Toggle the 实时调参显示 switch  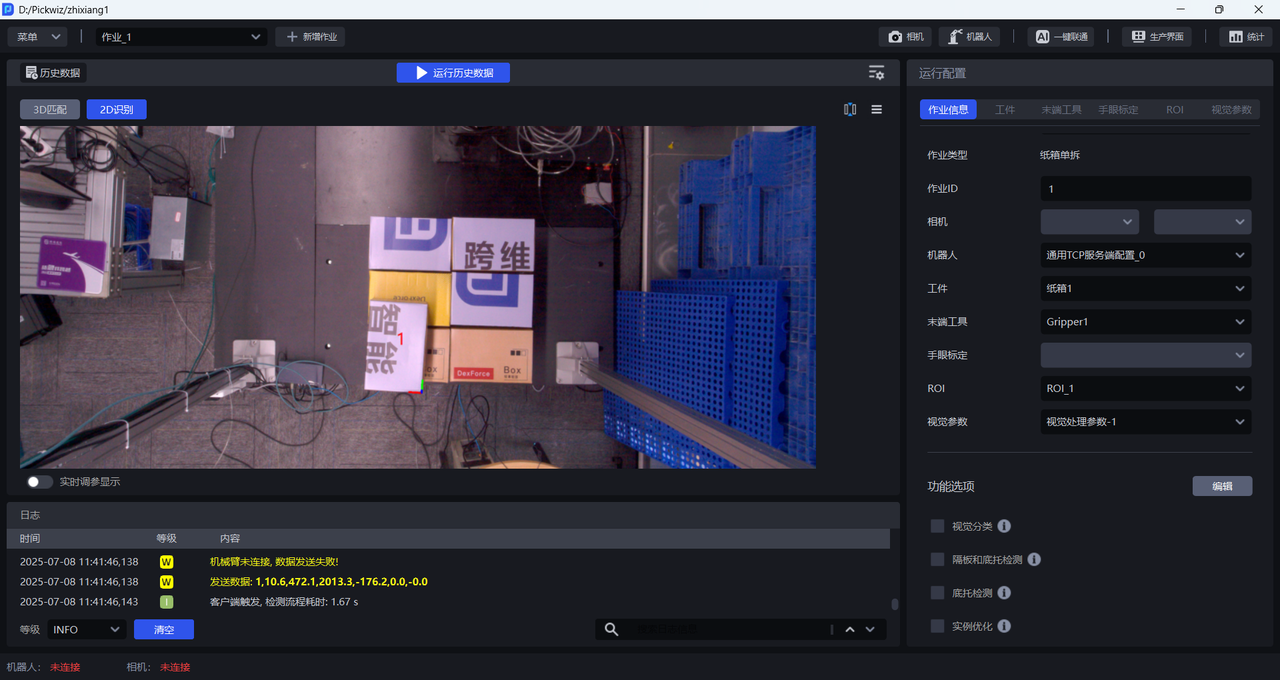point(40,482)
